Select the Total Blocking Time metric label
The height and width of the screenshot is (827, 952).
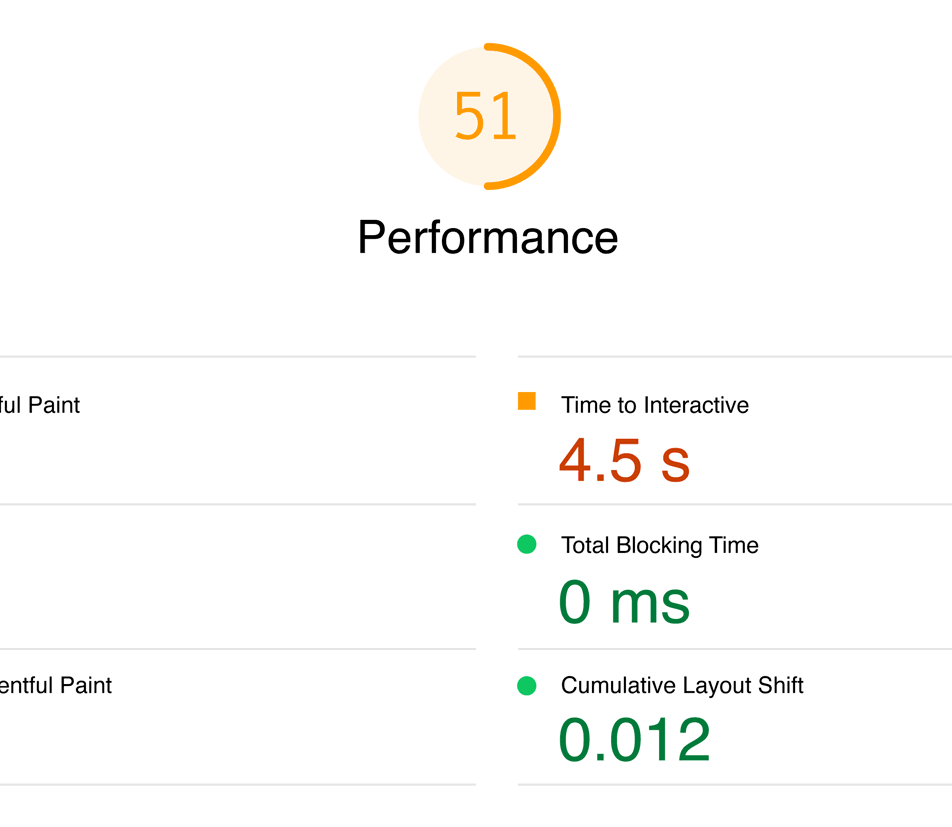coord(660,545)
